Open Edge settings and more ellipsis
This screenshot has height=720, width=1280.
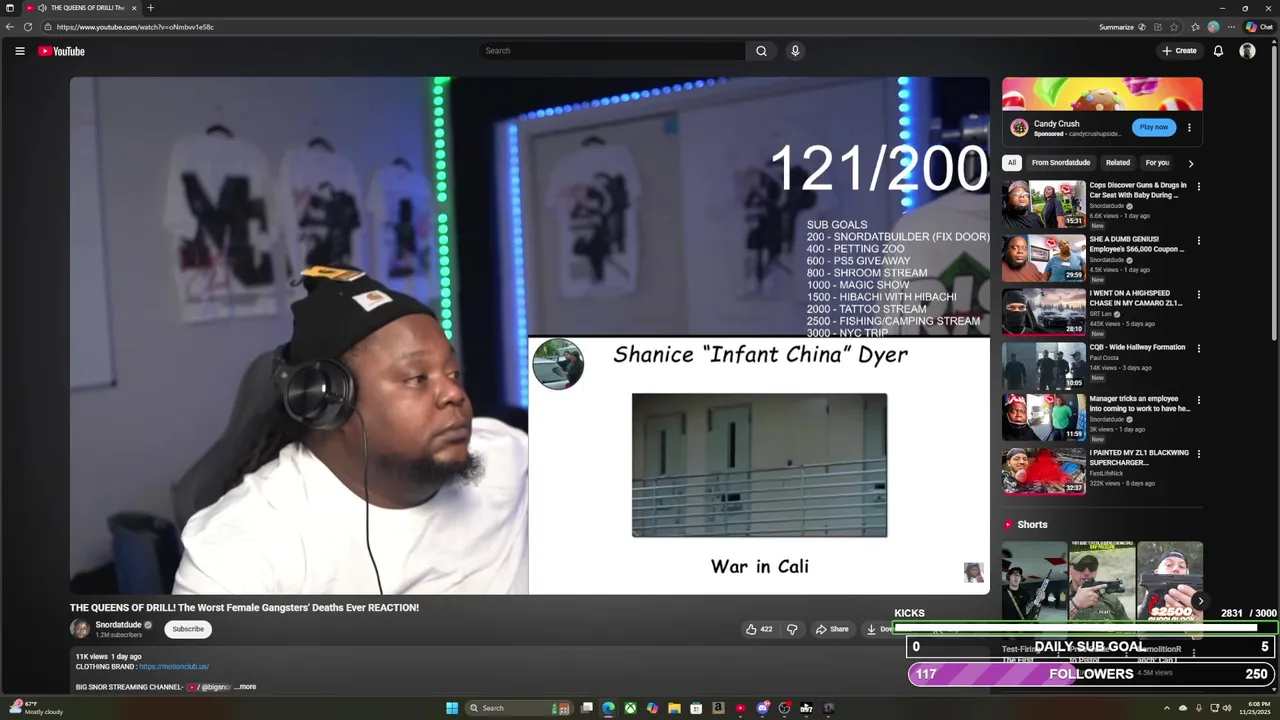point(1231,27)
